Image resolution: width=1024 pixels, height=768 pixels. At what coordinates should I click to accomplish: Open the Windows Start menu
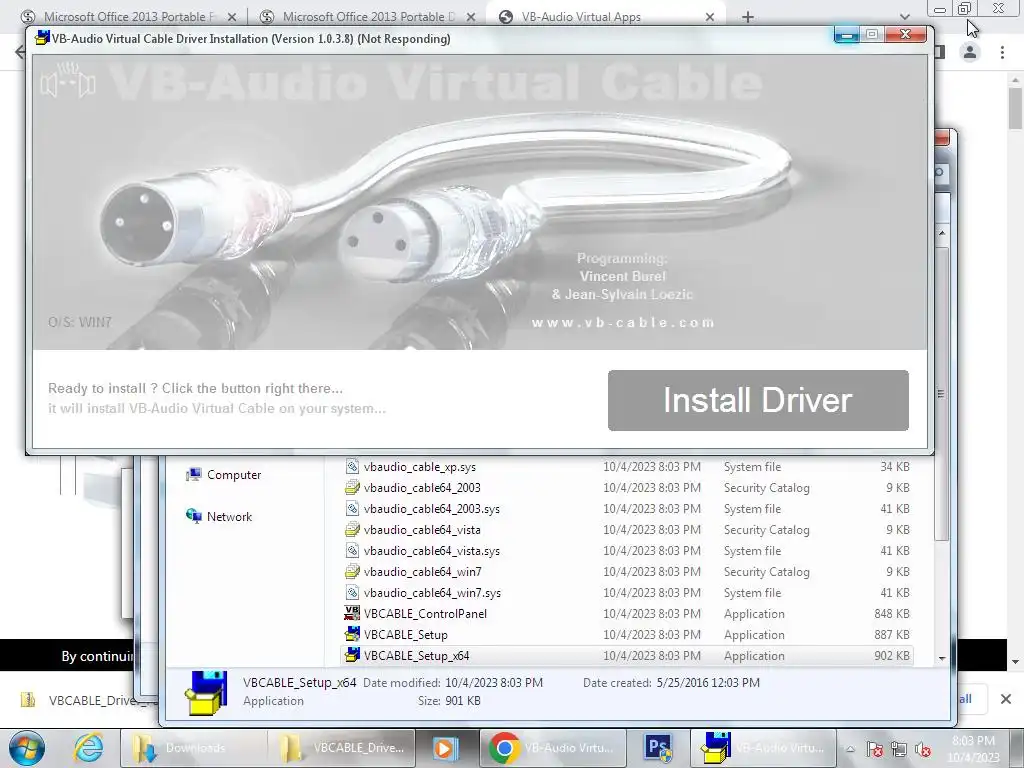click(27, 748)
